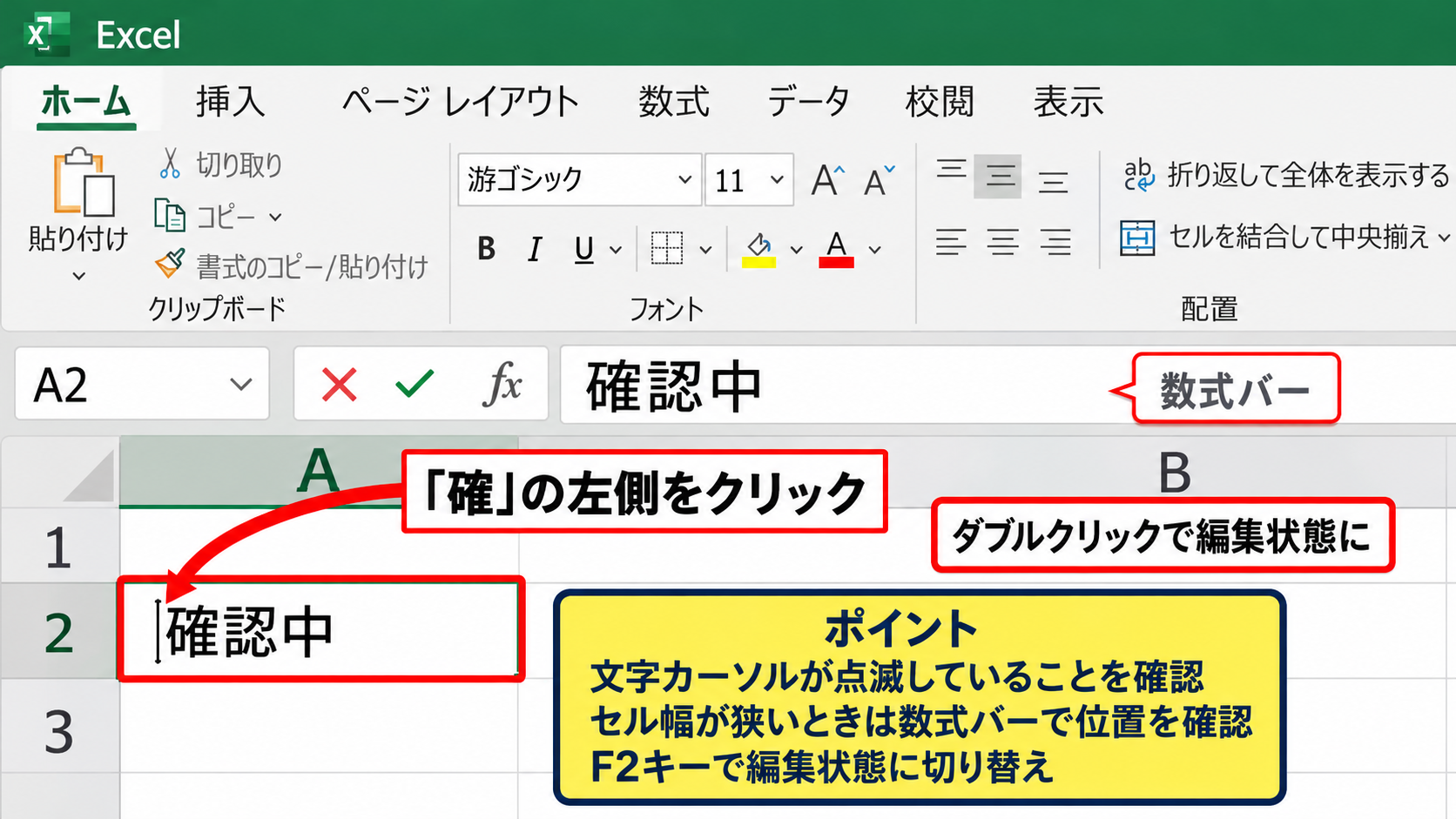The width and height of the screenshot is (1456, 819).
Task: Click empty cell A3
Action: pos(319,728)
